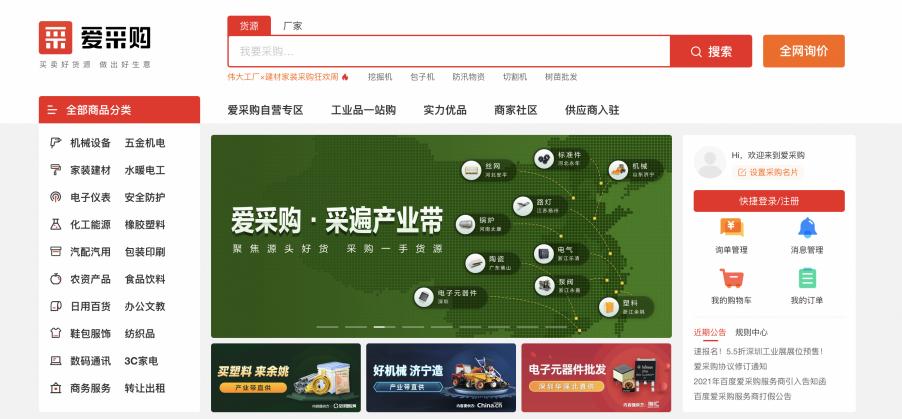
Task: Open 我的订单 document icon
Action: click(806, 278)
